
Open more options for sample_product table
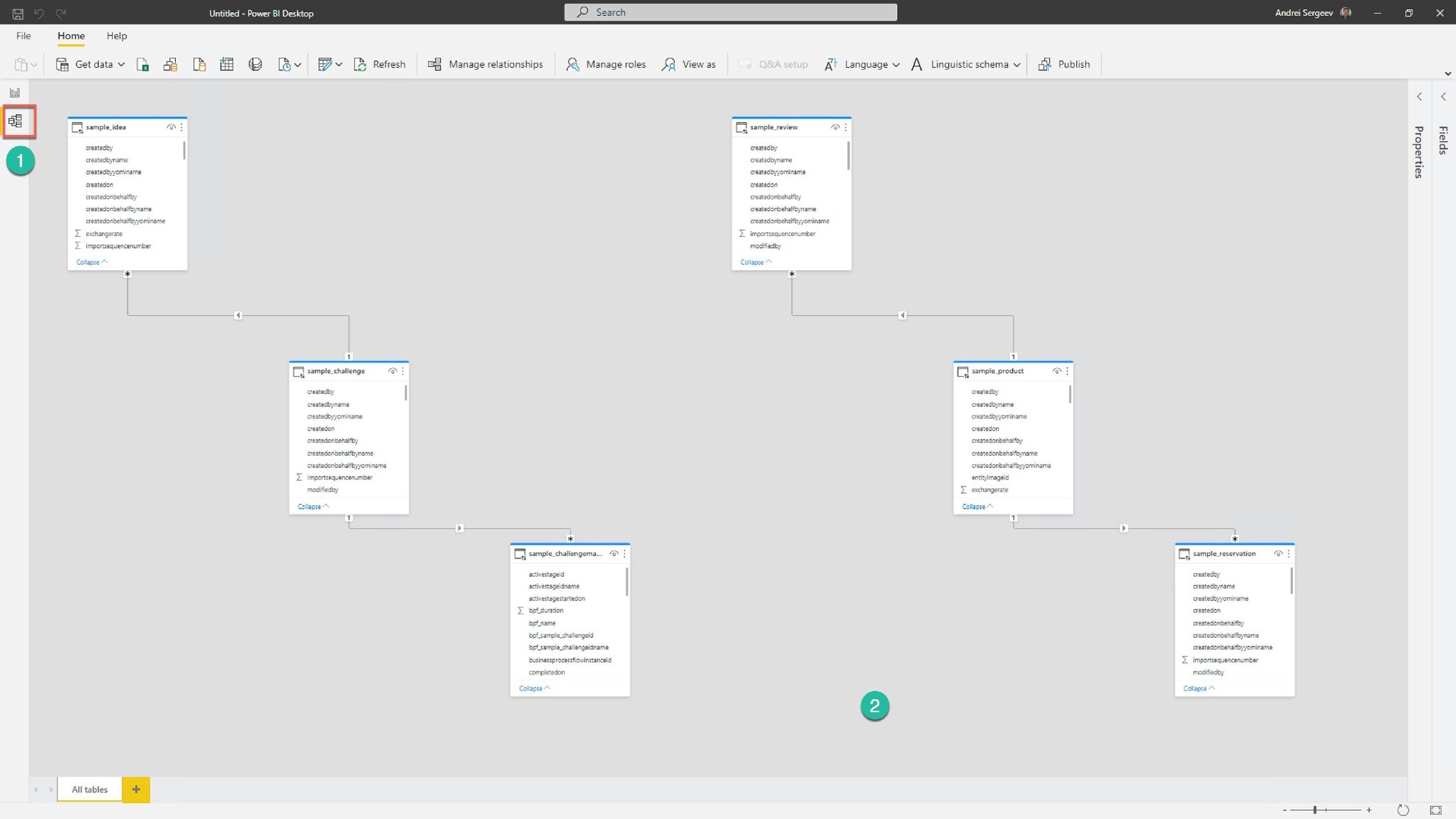click(x=1067, y=371)
